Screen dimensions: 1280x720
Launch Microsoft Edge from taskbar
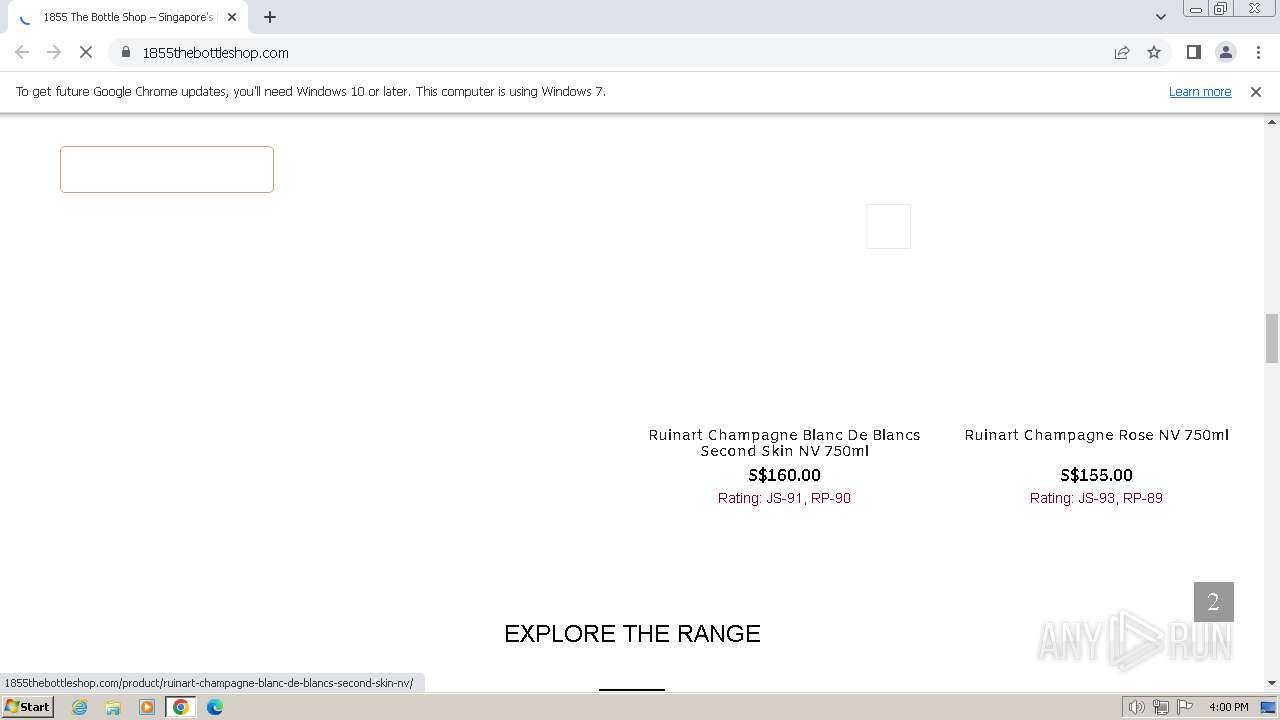tap(215, 707)
